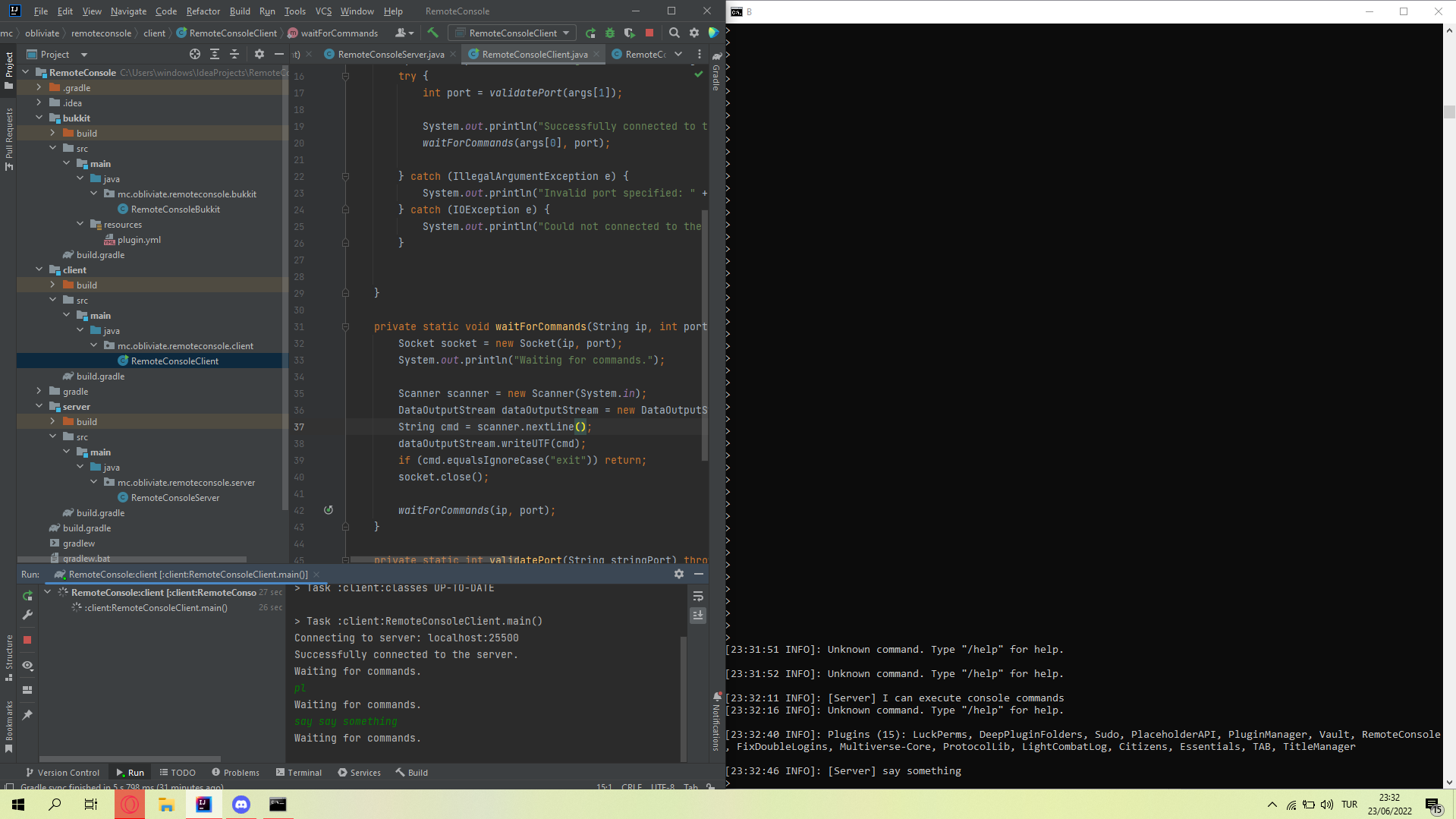The width and height of the screenshot is (1456, 819).
Task: Open Discord from Windows taskbar
Action: click(241, 804)
